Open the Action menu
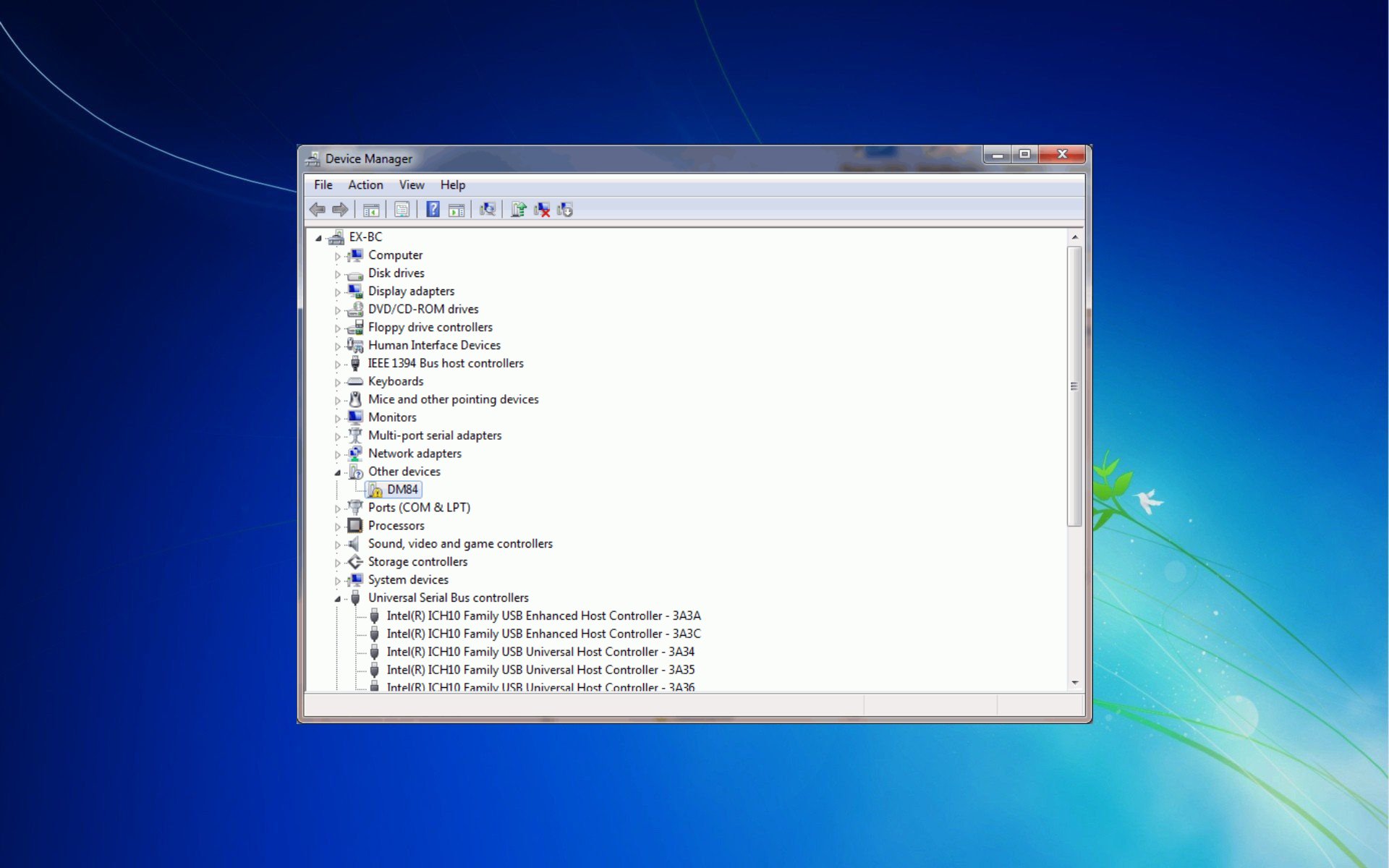The width and height of the screenshot is (1389, 868). (365, 185)
